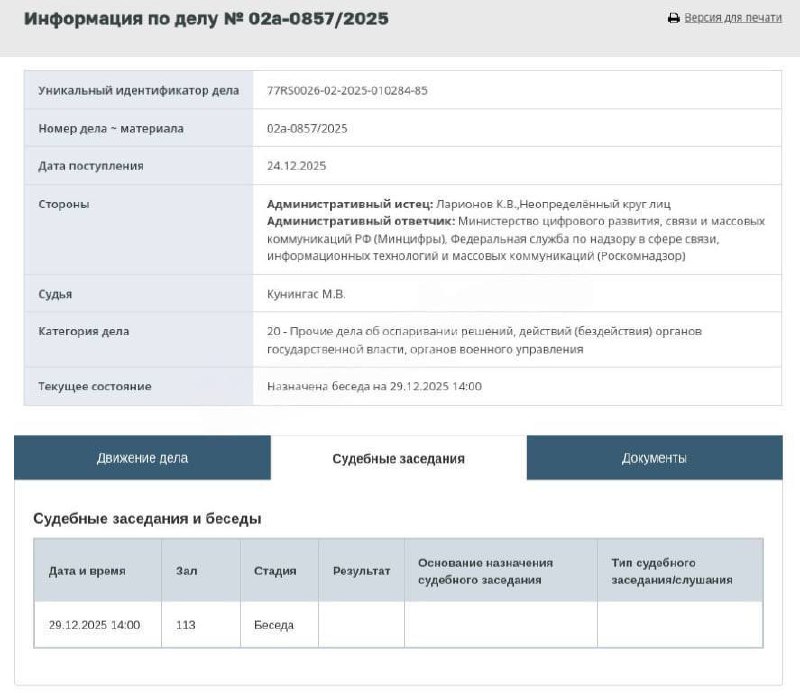Click the 'Тип судебного заседания/слушания' header
Screen dimensions: 800x697
(x=671, y=571)
